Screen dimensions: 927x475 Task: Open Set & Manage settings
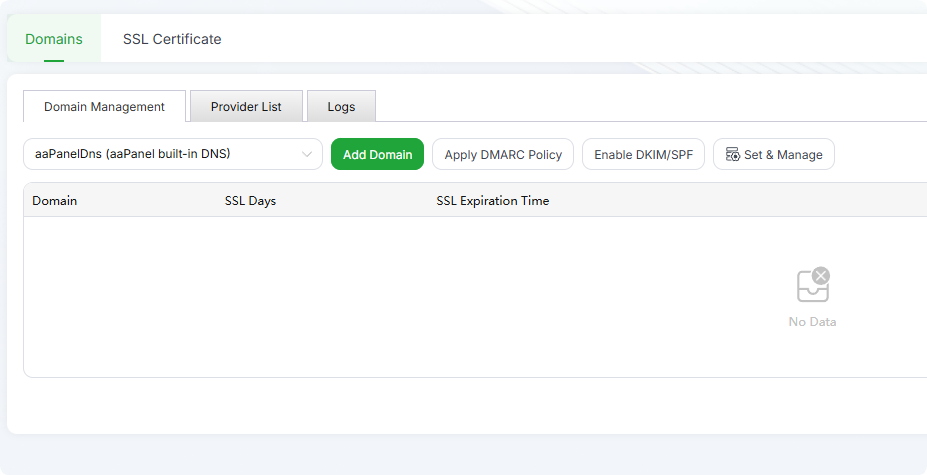(x=774, y=154)
